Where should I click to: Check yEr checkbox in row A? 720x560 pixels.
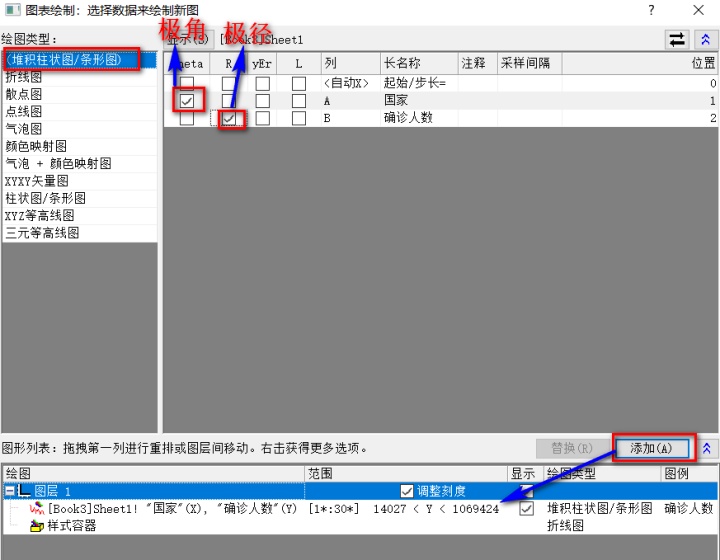tap(263, 101)
